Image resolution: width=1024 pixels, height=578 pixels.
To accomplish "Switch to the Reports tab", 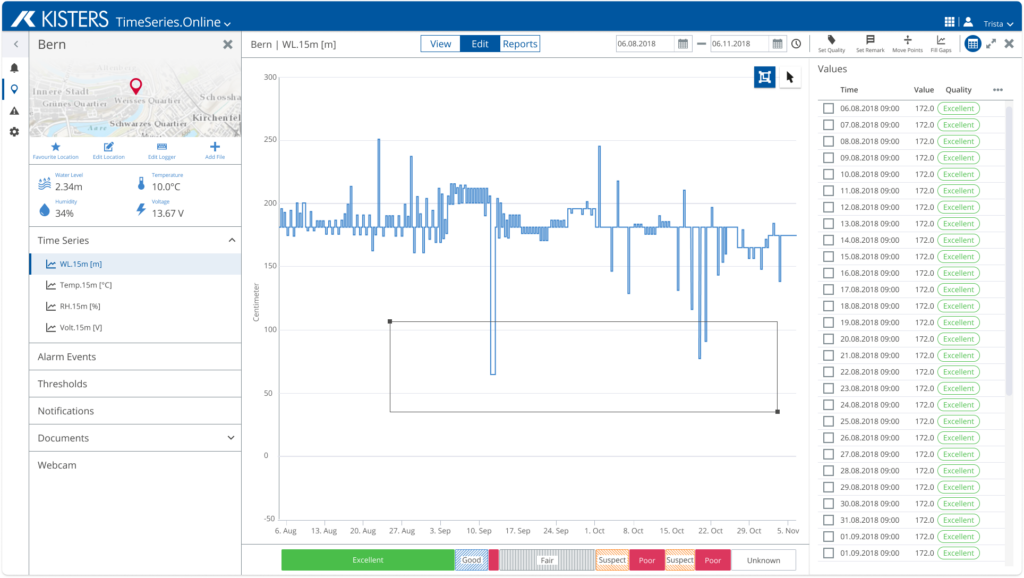I will point(520,44).
